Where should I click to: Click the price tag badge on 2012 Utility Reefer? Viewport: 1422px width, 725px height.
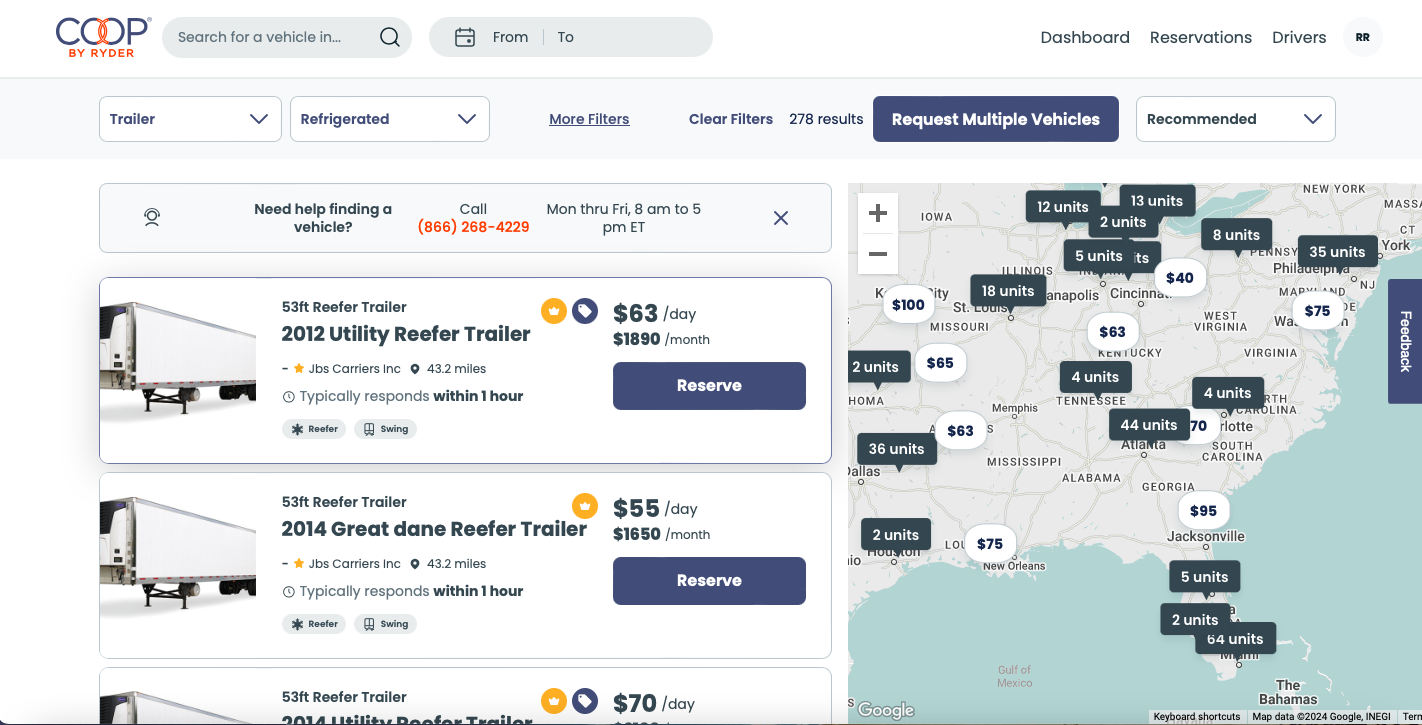585,311
